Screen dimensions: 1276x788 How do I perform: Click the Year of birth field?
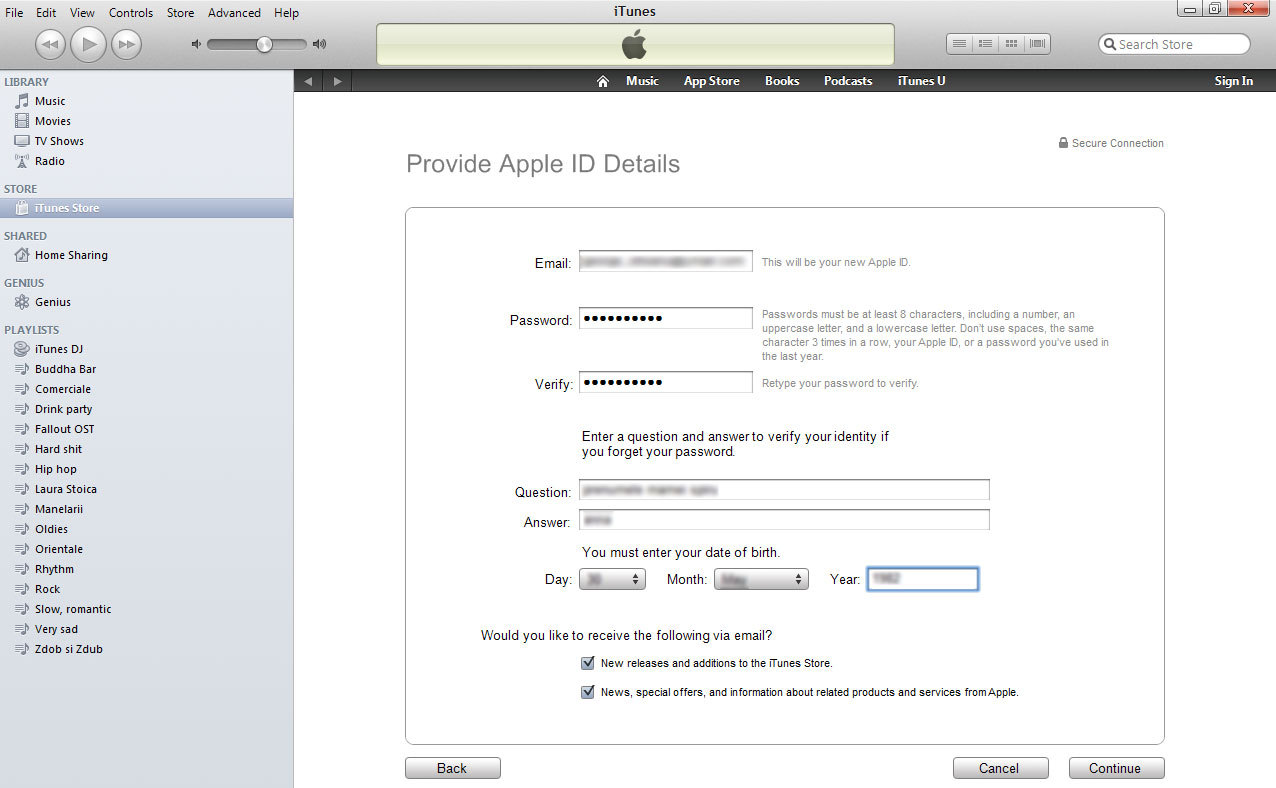(x=922, y=579)
